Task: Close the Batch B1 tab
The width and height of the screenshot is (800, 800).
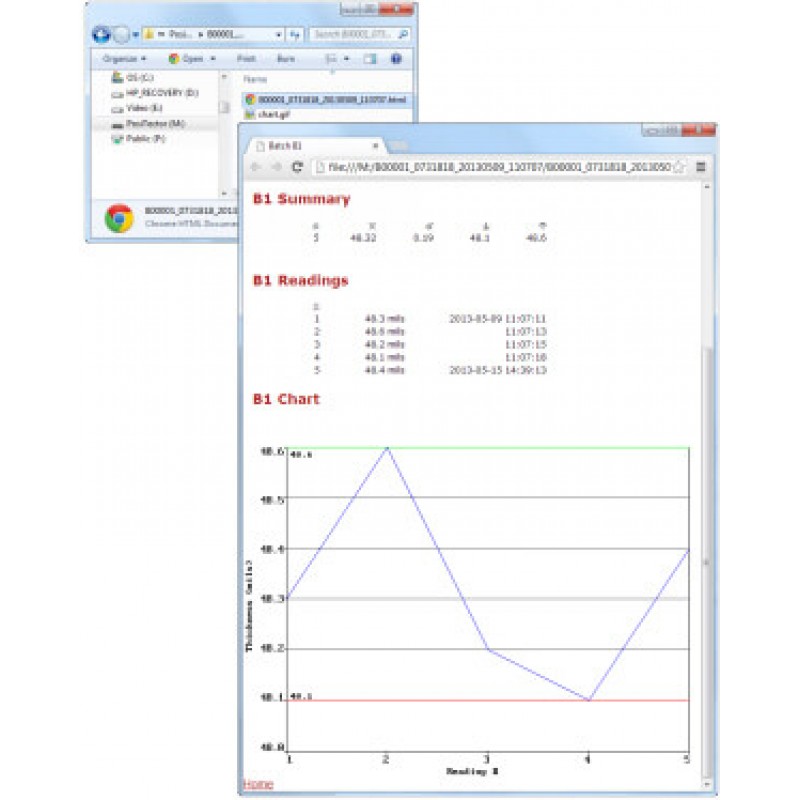Action: [x=374, y=146]
